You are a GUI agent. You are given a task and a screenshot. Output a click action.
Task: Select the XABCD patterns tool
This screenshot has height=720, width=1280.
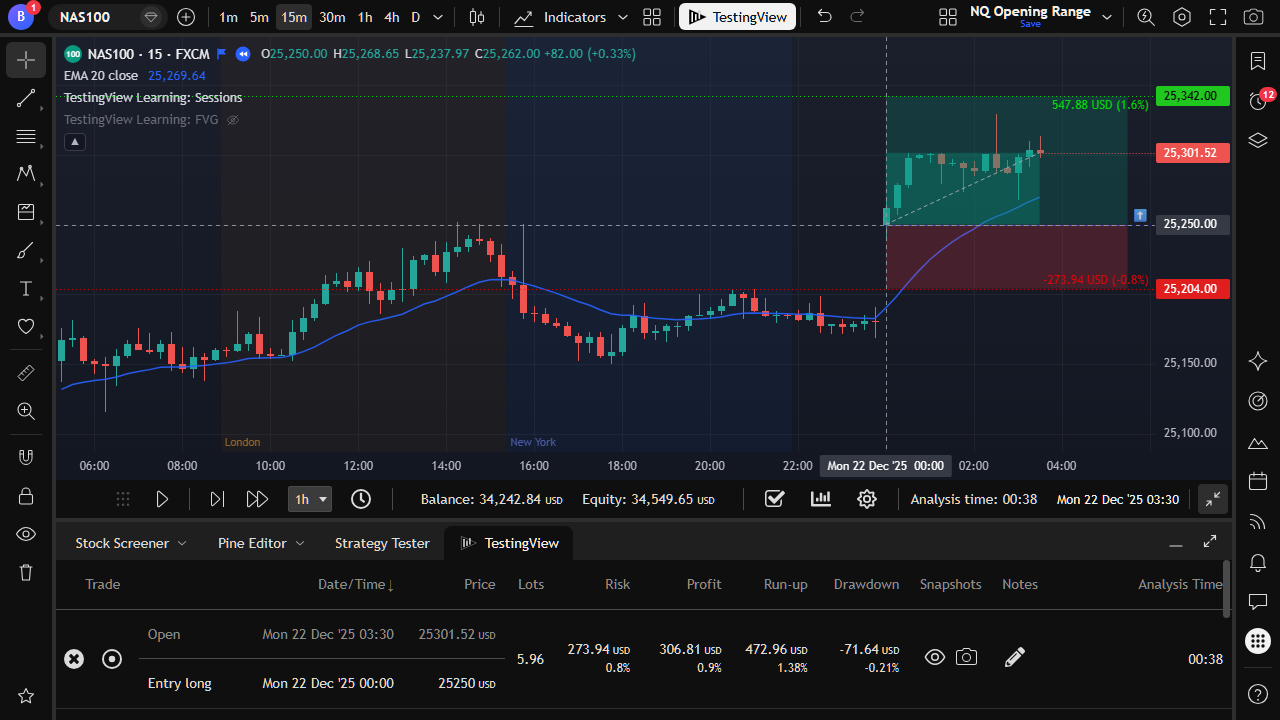(26, 174)
